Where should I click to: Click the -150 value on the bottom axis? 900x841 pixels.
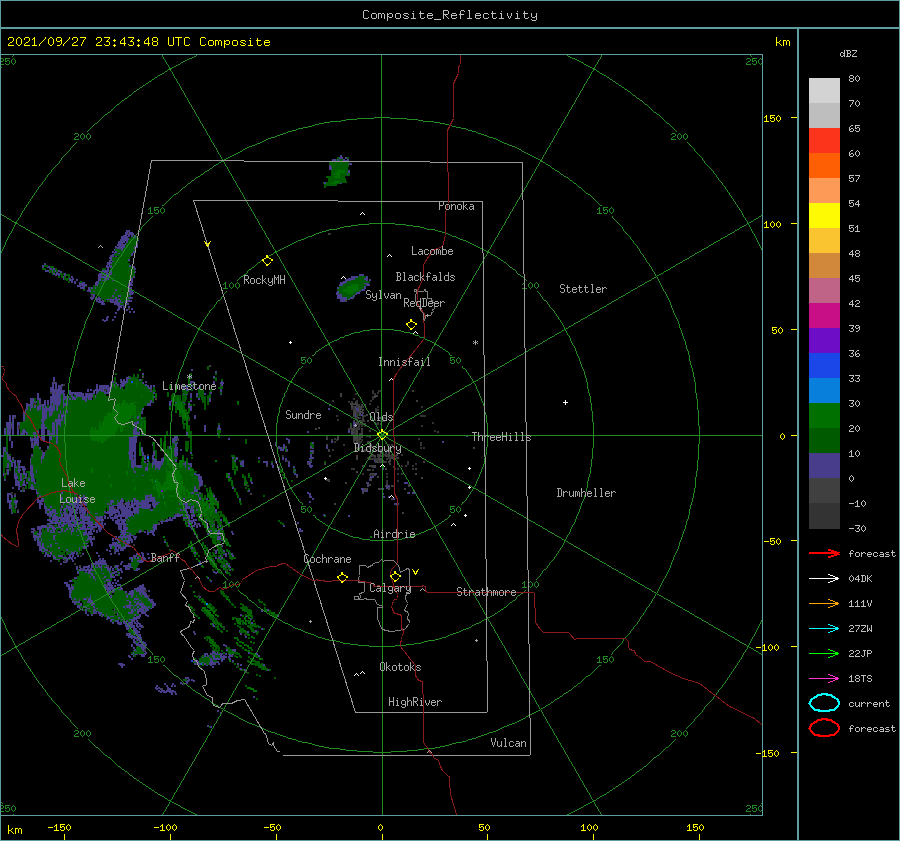tap(59, 827)
